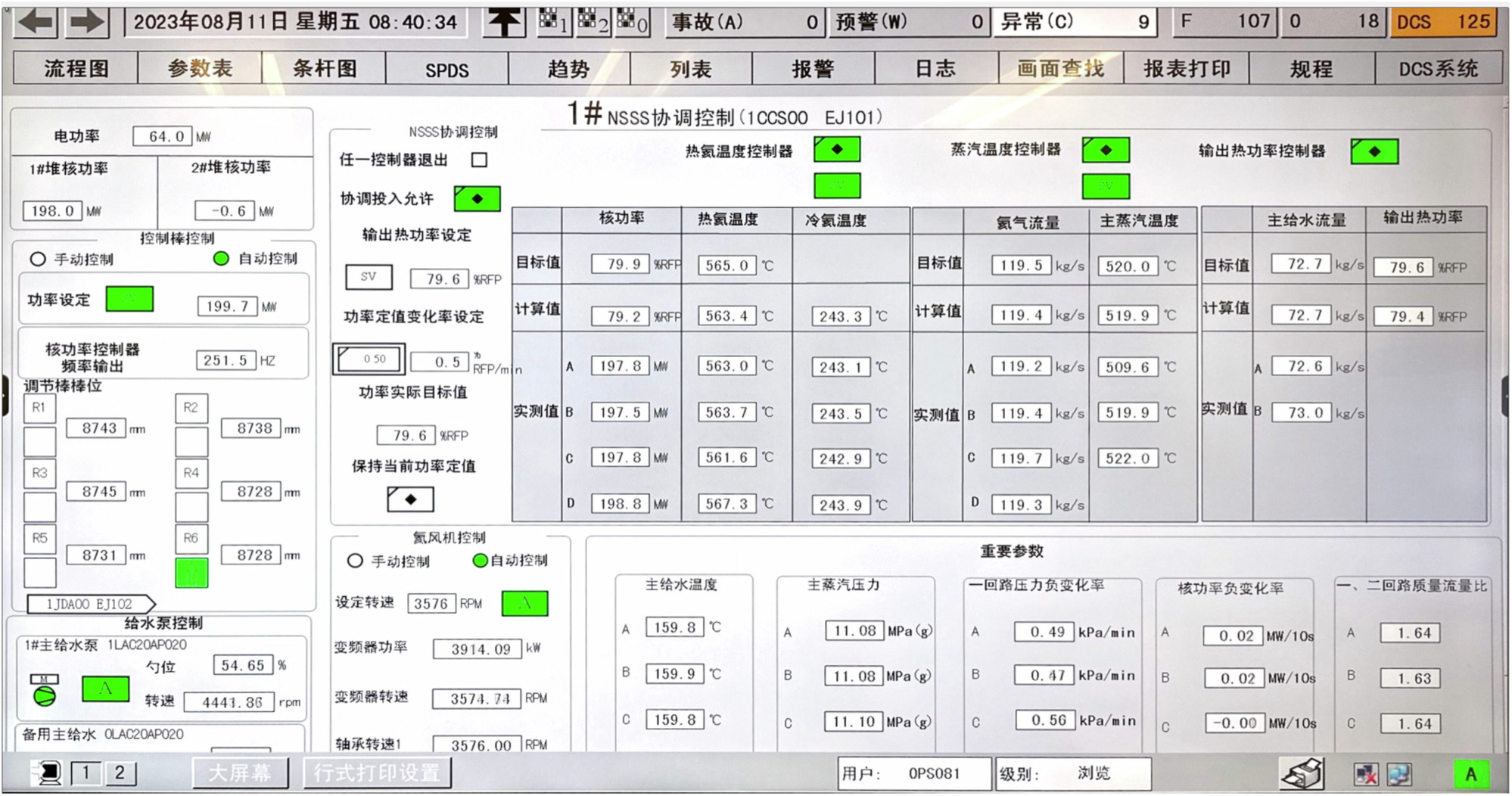
Task: Select the grid icon labeled 1
Action: tap(552, 22)
